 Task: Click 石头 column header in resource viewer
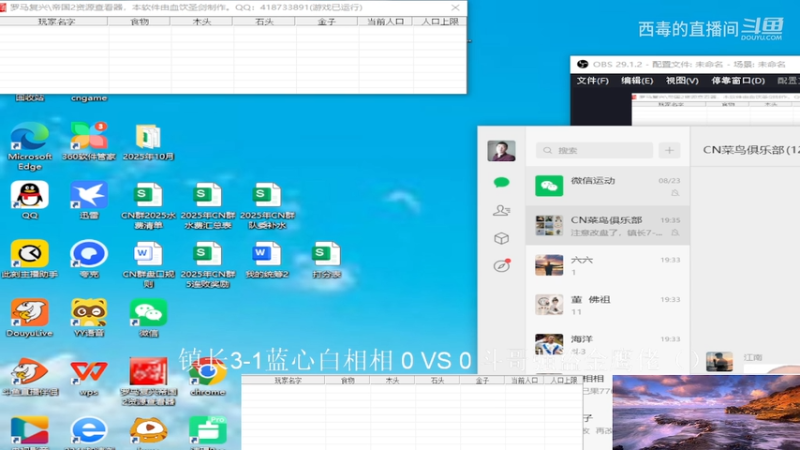pos(264,21)
